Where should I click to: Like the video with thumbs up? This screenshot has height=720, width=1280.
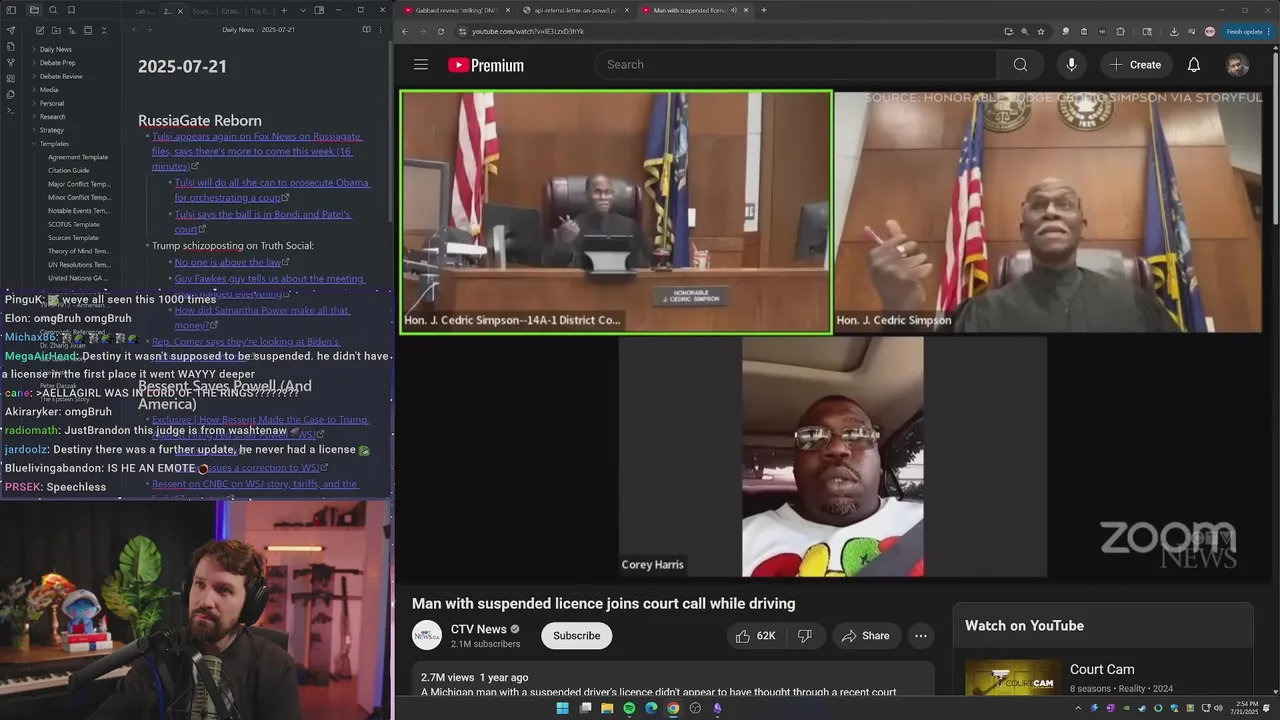(755, 636)
